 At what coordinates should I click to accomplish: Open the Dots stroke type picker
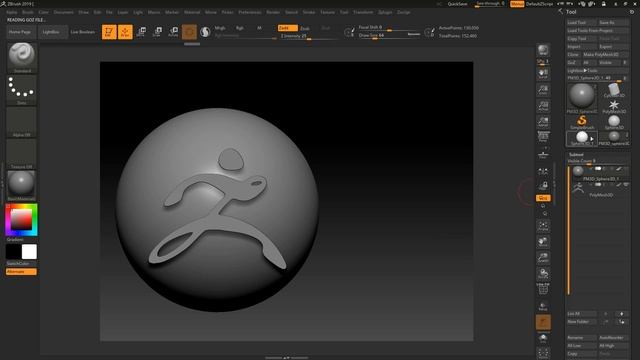pyautogui.click(x=22, y=90)
